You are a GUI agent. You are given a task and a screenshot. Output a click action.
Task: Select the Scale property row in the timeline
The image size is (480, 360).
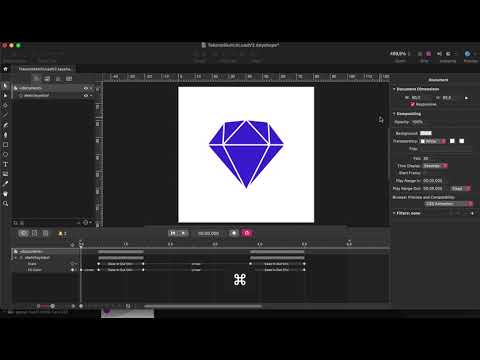coord(46,264)
